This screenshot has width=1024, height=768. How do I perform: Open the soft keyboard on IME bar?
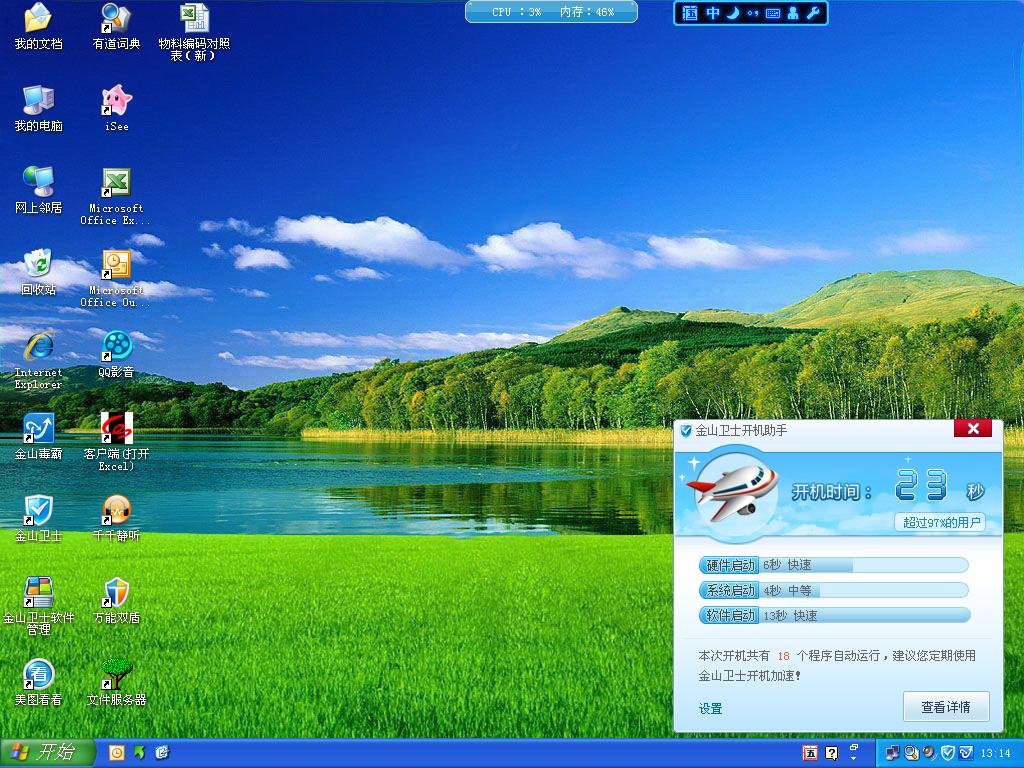(773, 13)
